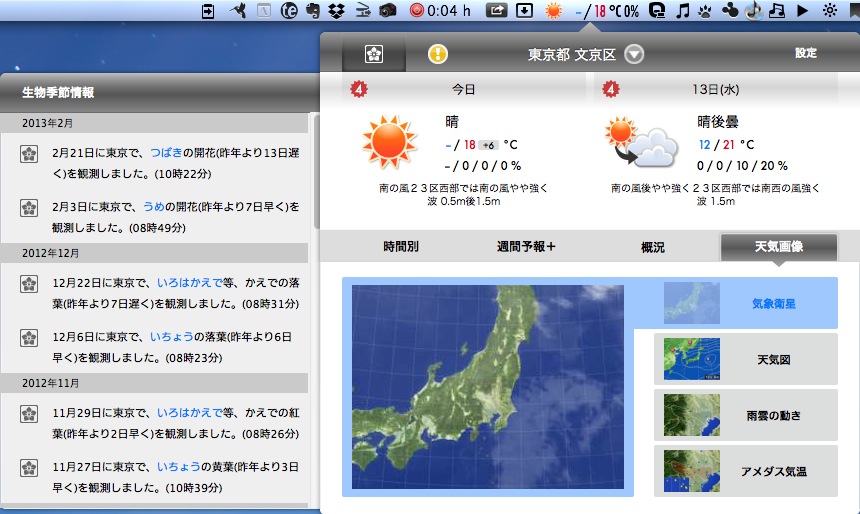Click the red pollen badge for today

[358, 90]
